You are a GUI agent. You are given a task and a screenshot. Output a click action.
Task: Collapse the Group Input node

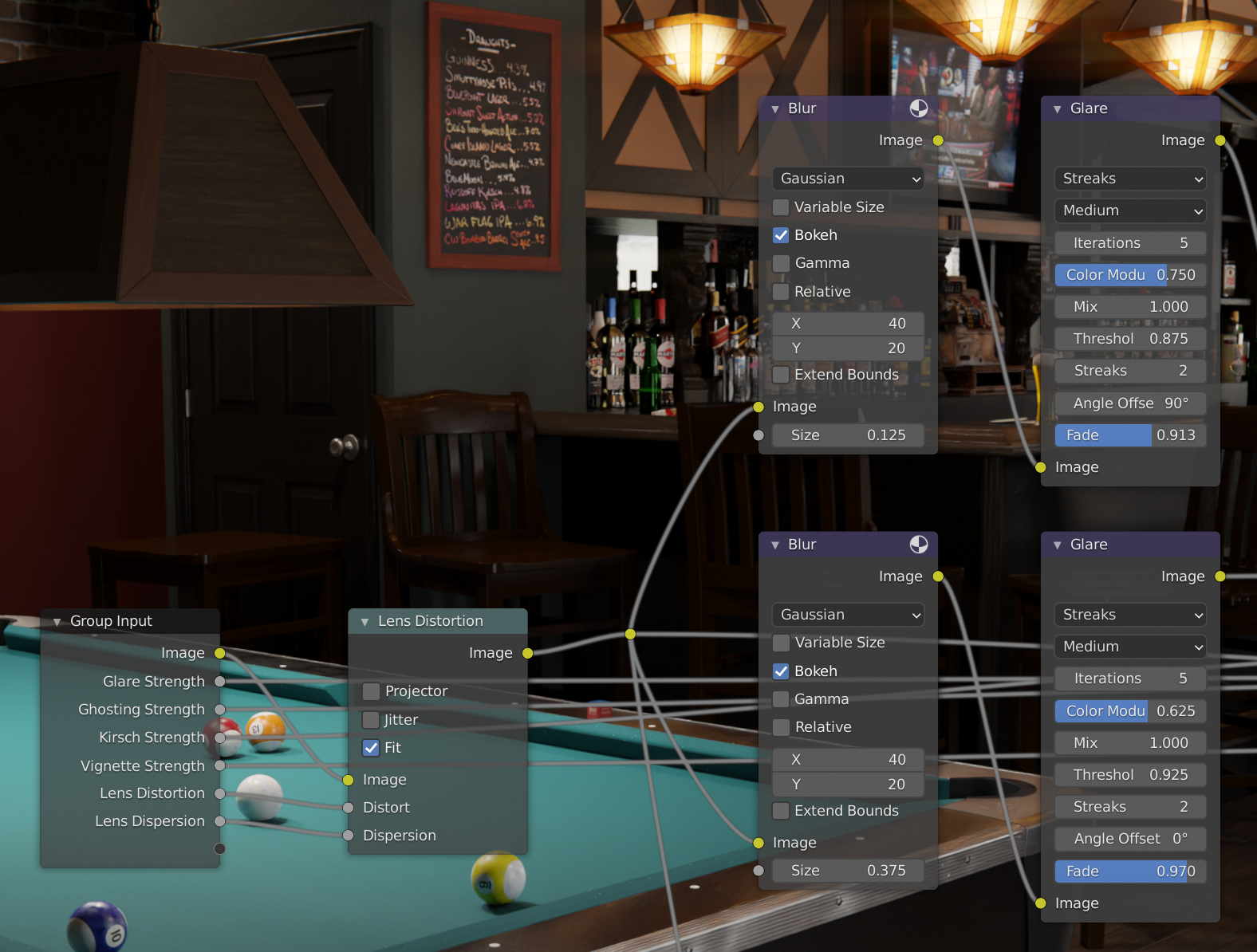coord(57,622)
